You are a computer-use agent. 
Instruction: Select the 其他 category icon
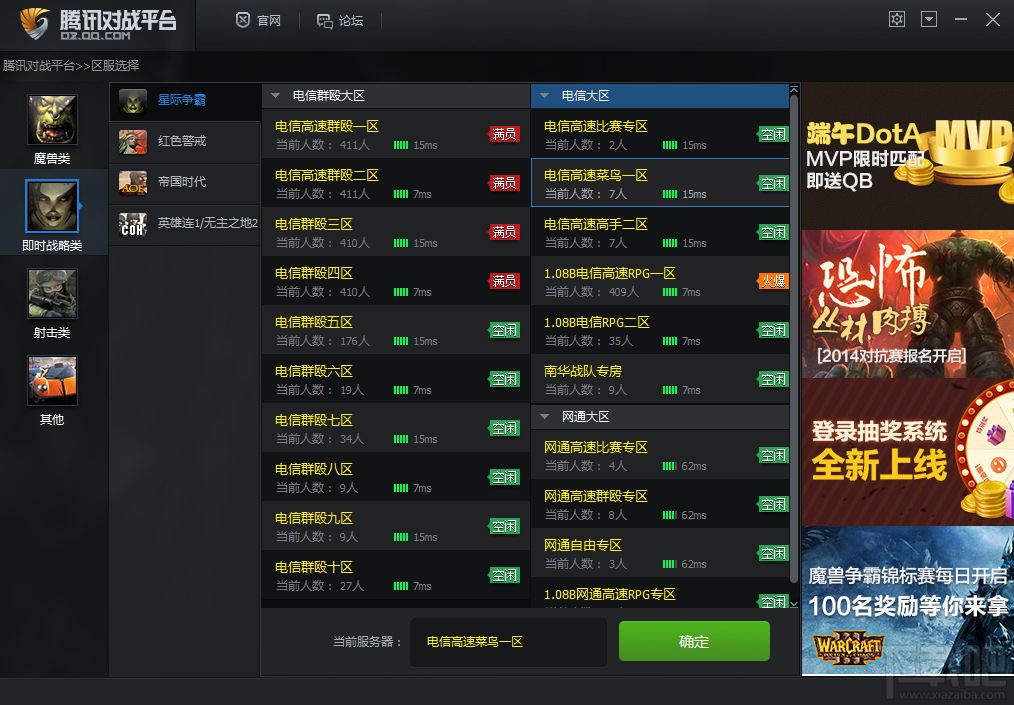point(52,380)
